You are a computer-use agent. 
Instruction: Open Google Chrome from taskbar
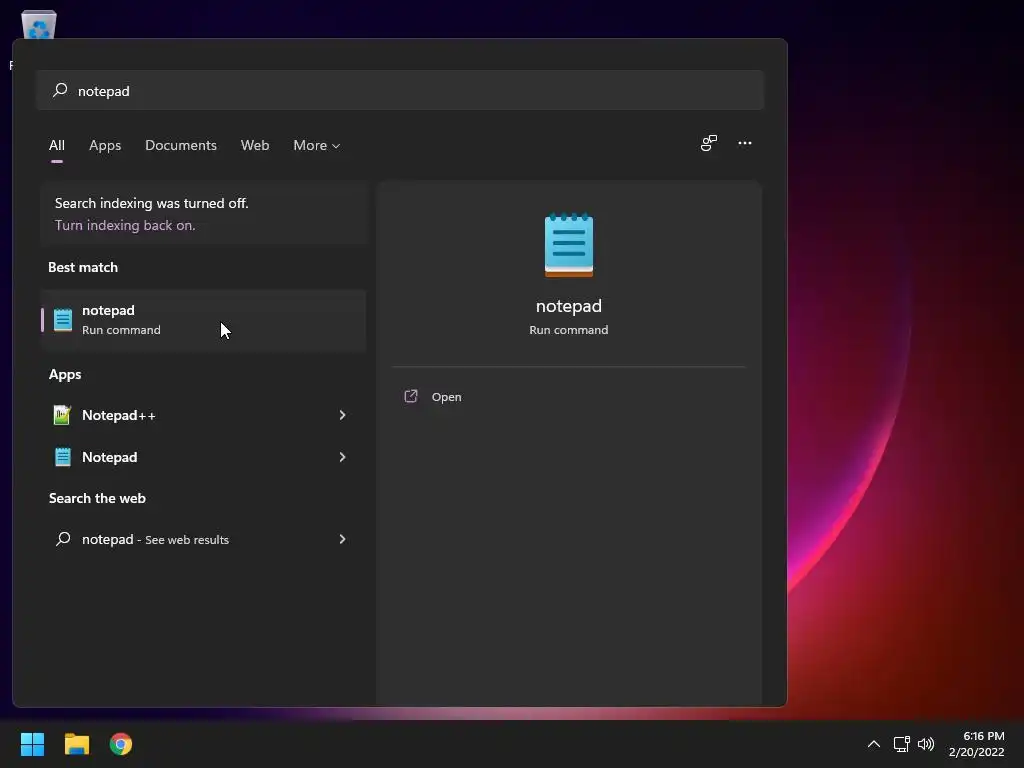(121, 744)
